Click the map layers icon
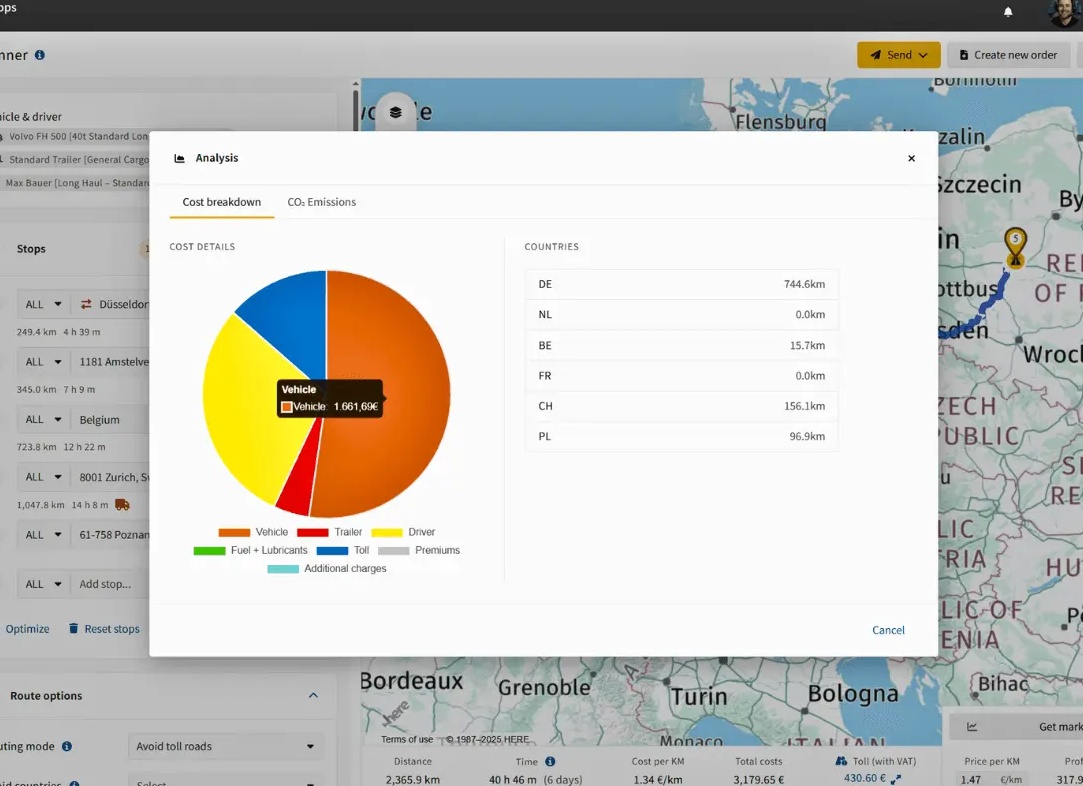The image size is (1083, 786). click(395, 112)
